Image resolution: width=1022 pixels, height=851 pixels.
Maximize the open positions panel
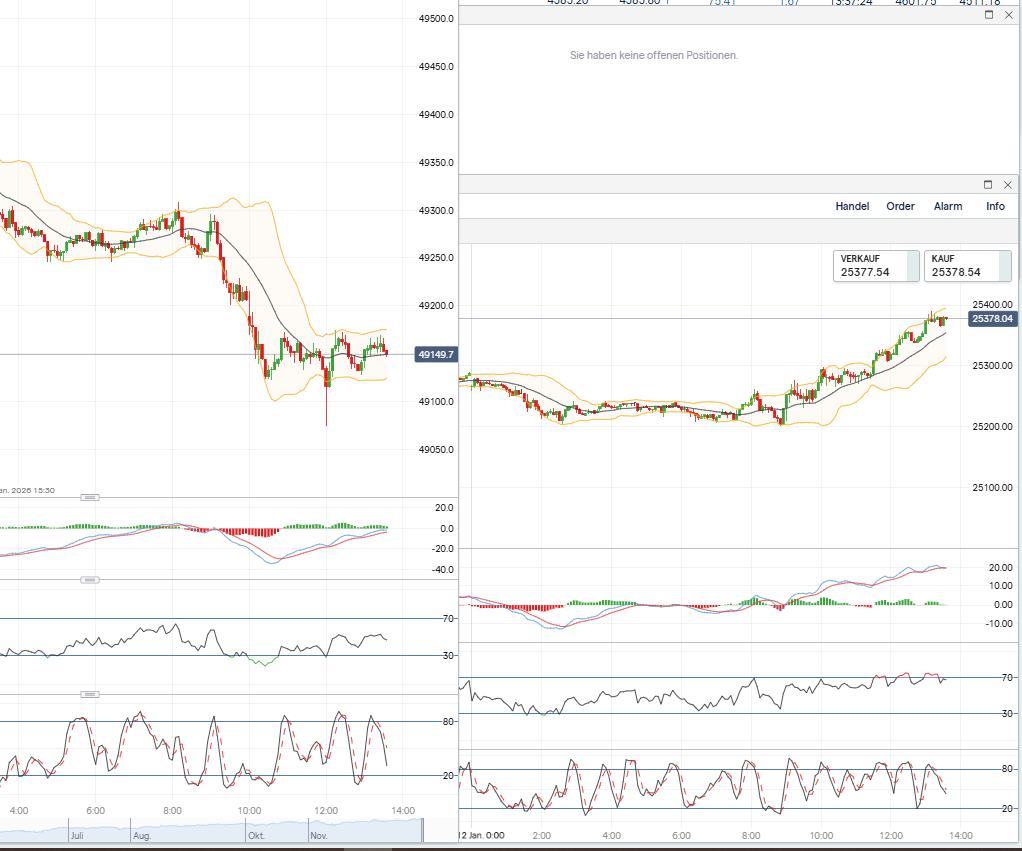[x=989, y=15]
